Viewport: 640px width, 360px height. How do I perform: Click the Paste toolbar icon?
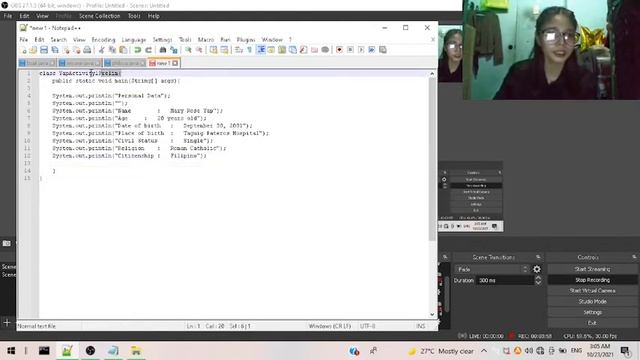[123, 50]
